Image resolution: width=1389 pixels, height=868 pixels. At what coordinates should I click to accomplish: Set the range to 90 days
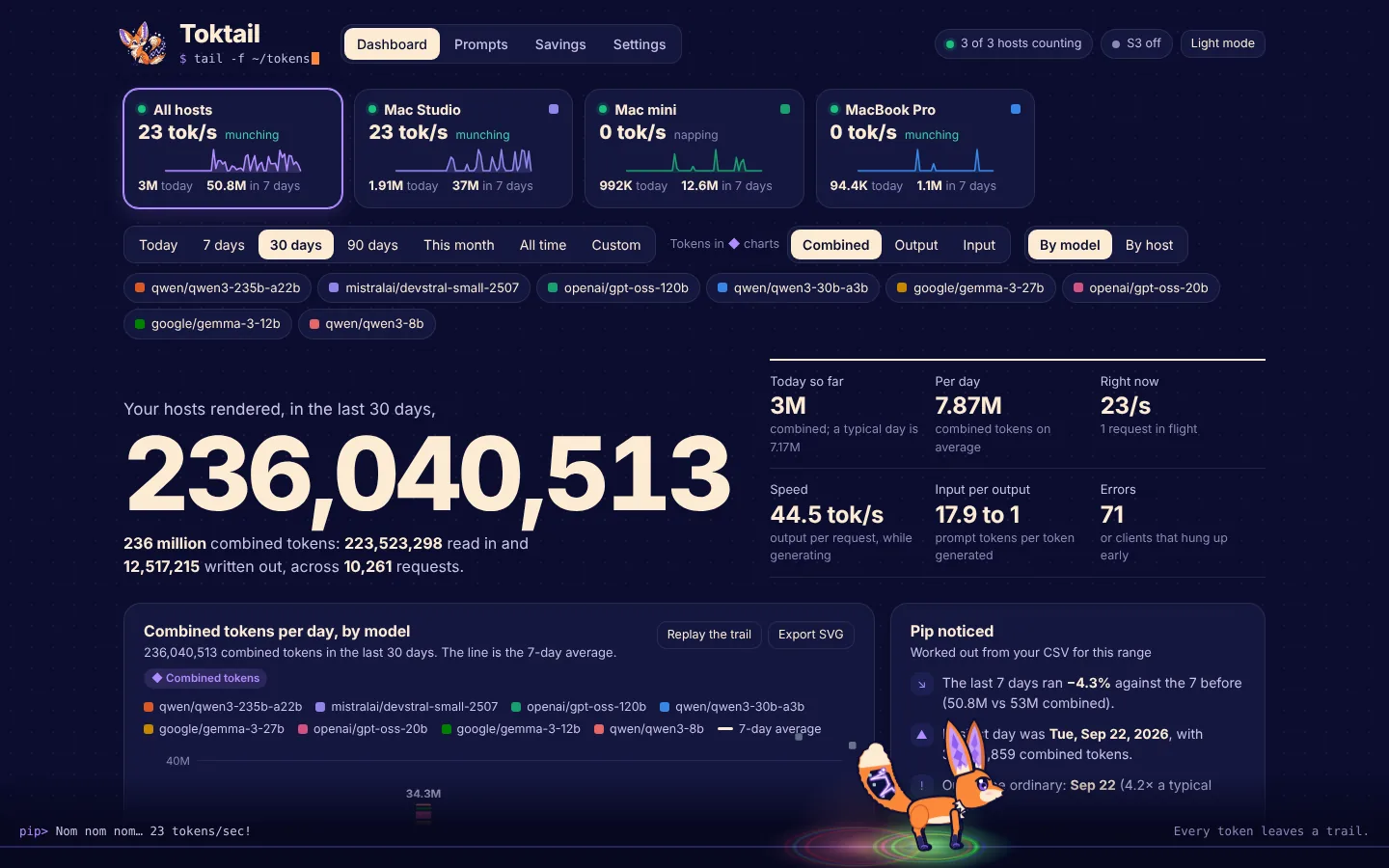click(x=372, y=245)
